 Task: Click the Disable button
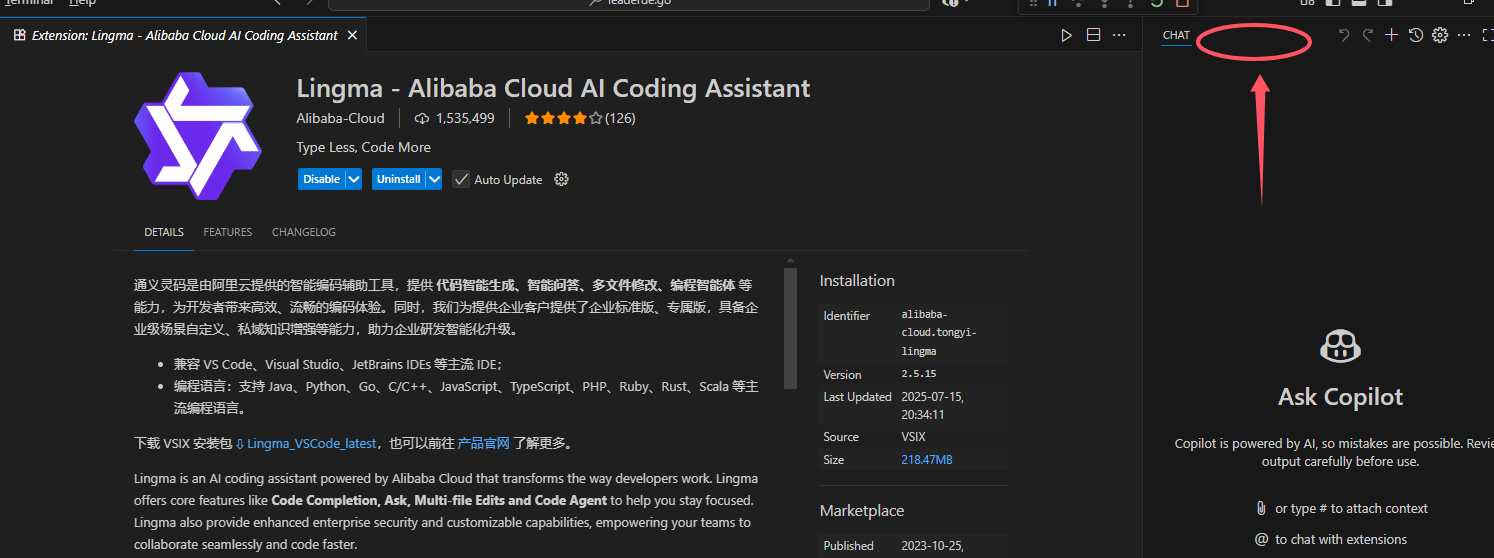pyautogui.click(x=321, y=179)
